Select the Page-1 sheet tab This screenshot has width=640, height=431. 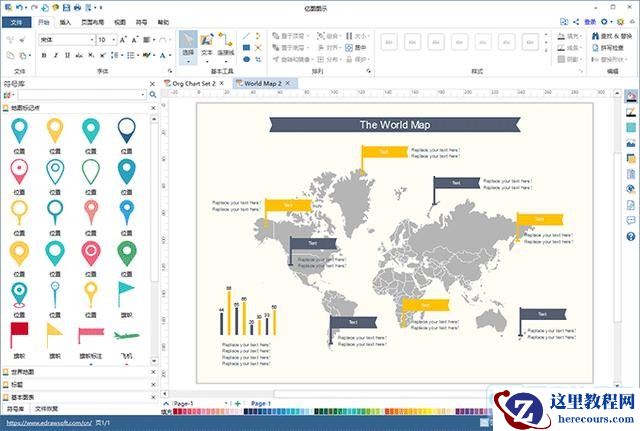261,404
